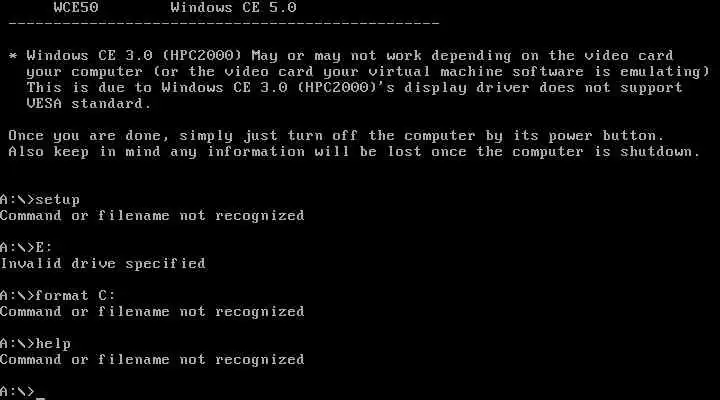Image resolution: width=720 pixels, height=400 pixels.
Task: Click the "Windows CE 5.0" heading text
Action: click(233, 7)
